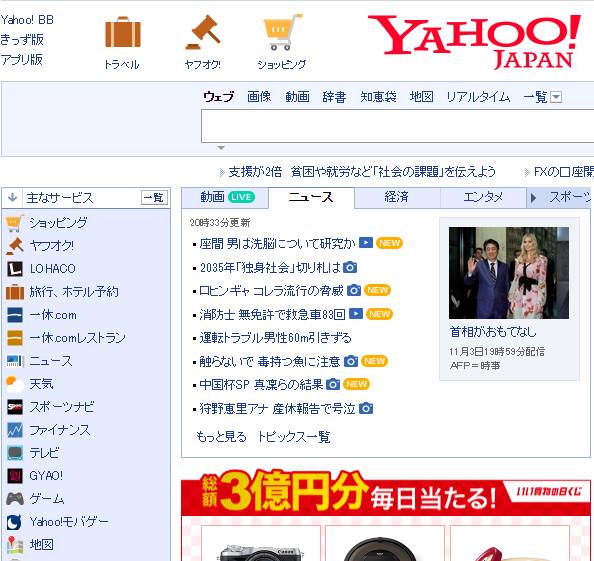This screenshot has height=561, width=594.
Task: Click the down arrow beside 主なサービス
Action: click(x=13, y=197)
